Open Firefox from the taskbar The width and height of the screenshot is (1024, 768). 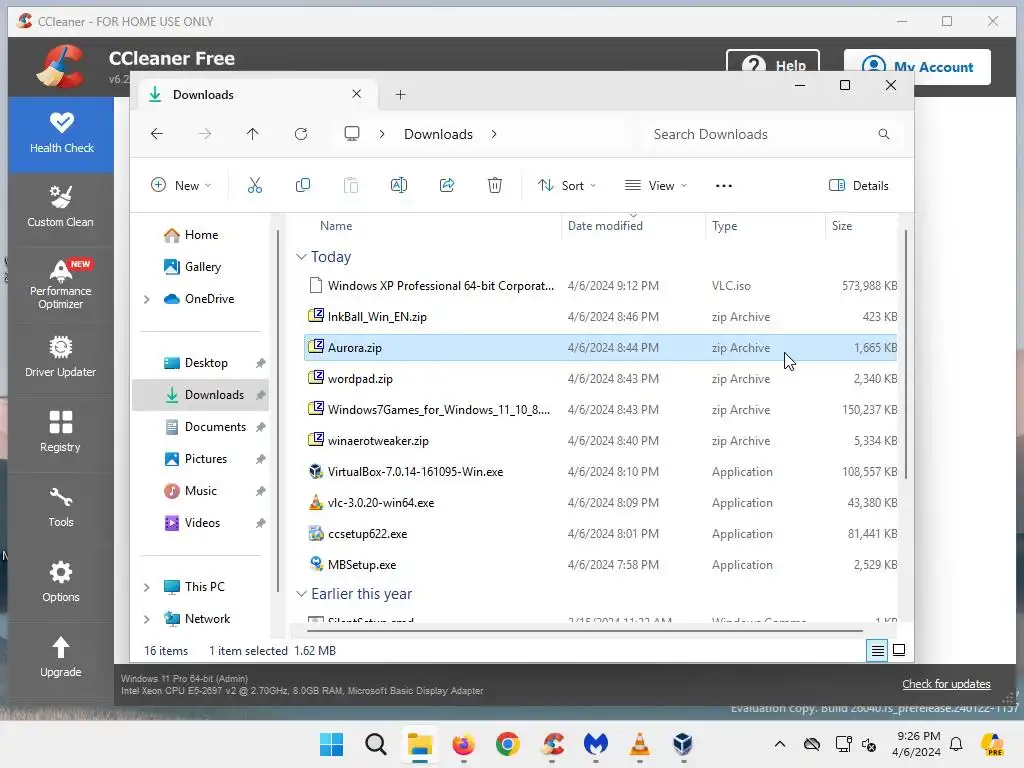pos(464,744)
